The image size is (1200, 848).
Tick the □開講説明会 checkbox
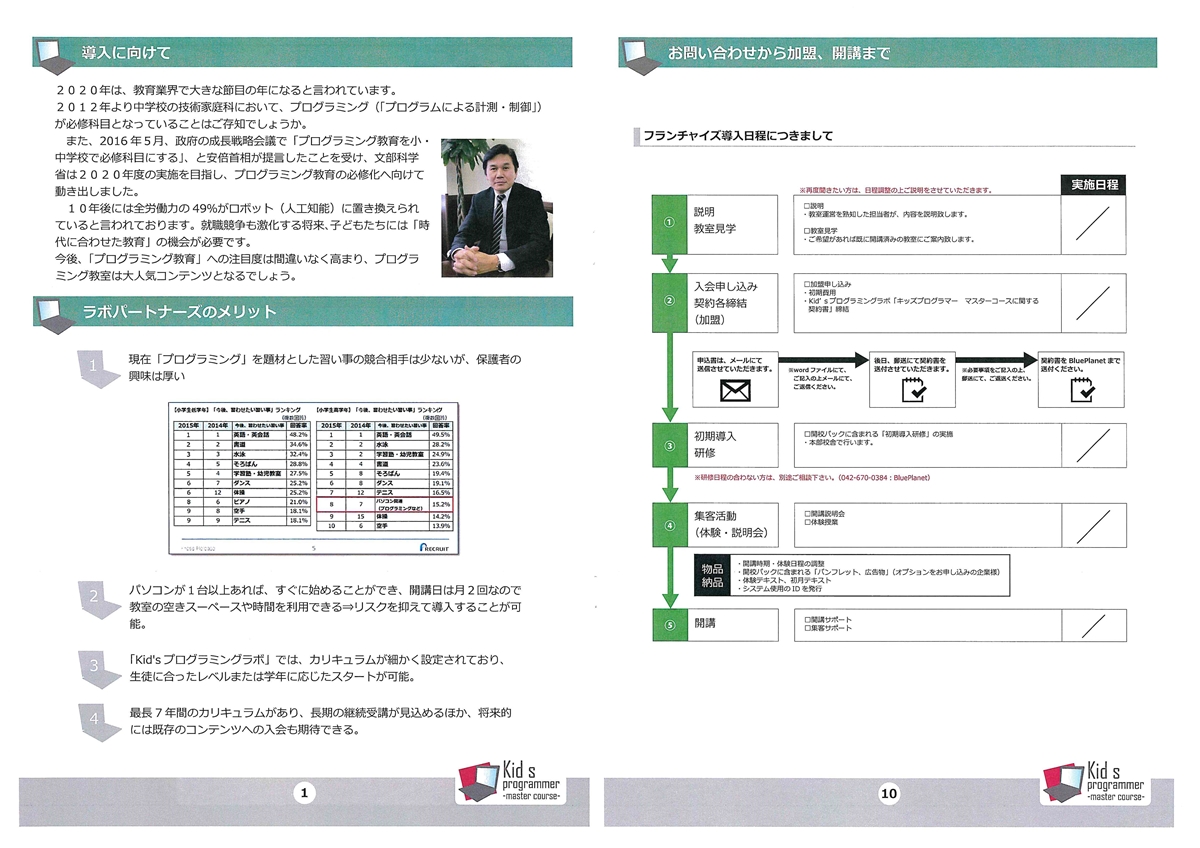pyautogui.click(x=806, y=512)
